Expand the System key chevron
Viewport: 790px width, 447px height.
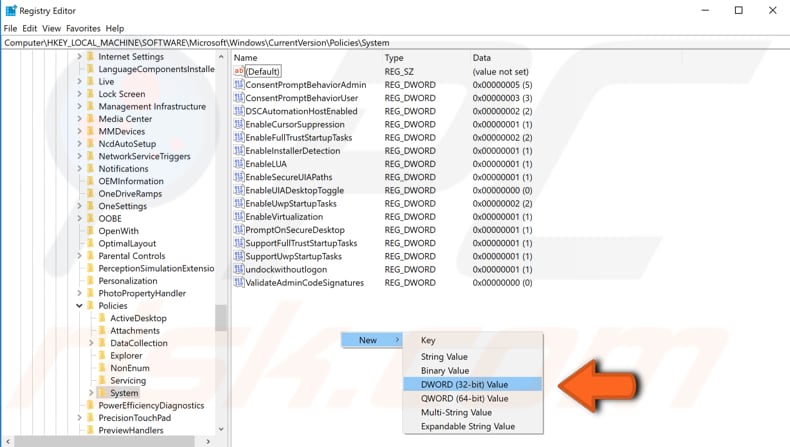click(91, 393)
